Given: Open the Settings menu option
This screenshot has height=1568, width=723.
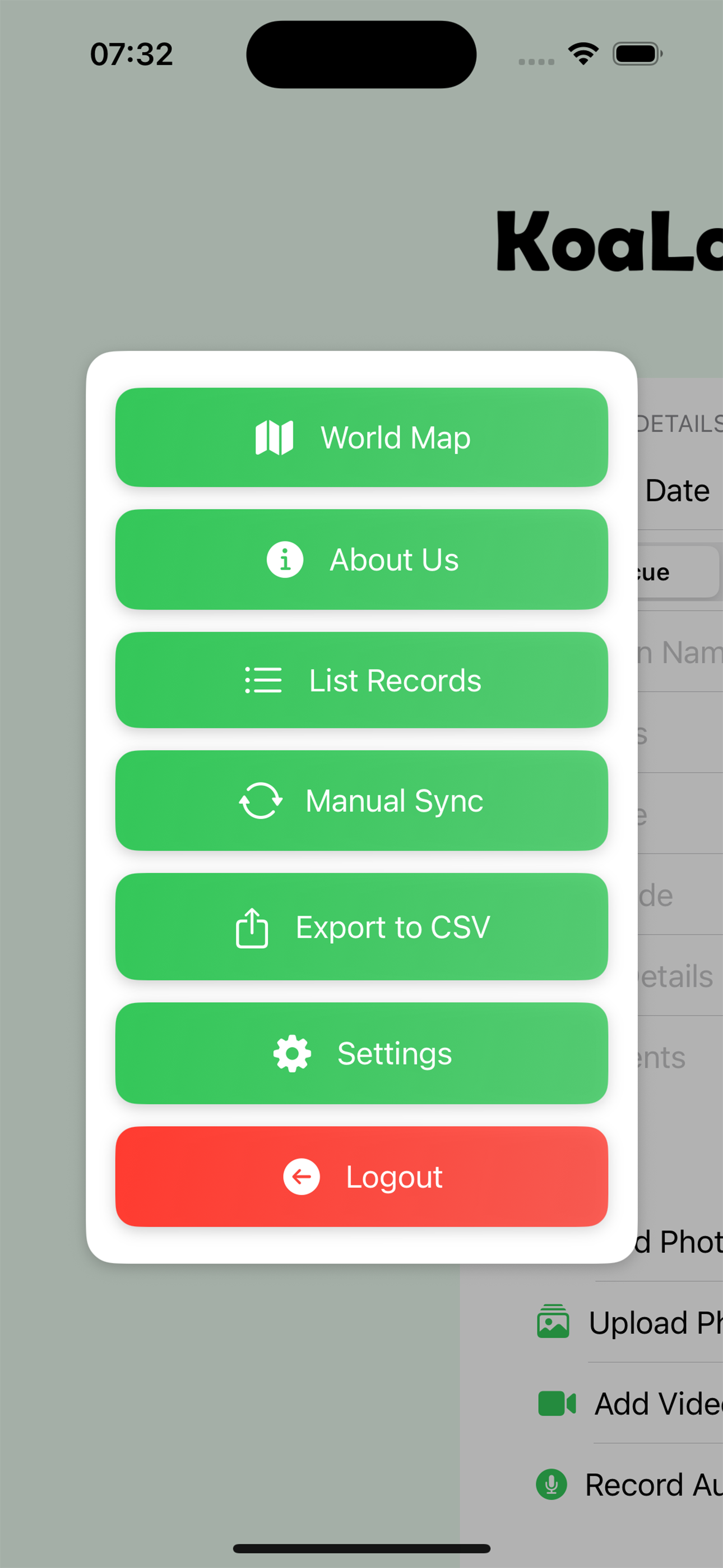Looking at the screenshot, I should click(x=361, y=1053).
